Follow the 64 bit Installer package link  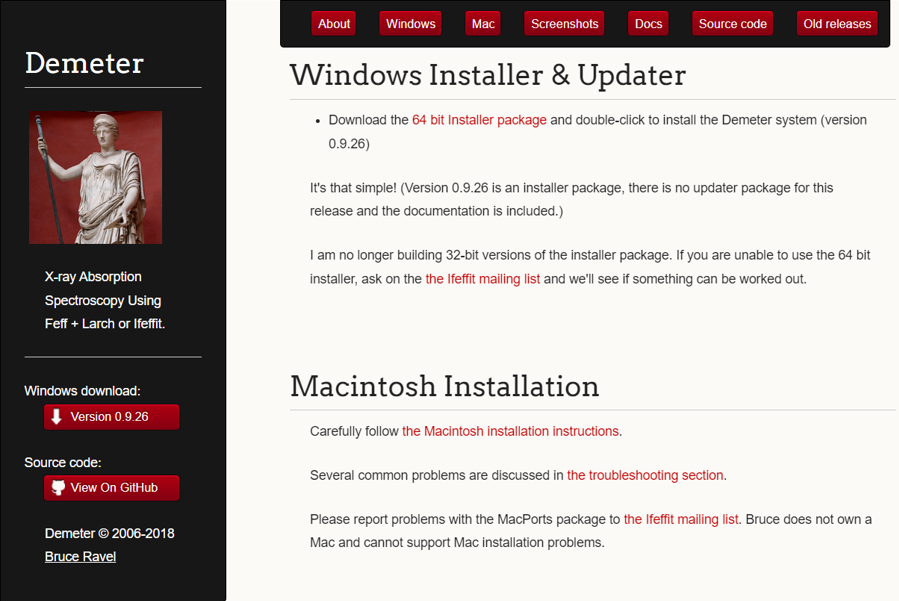pyautogui.click(x=479, y=120)
